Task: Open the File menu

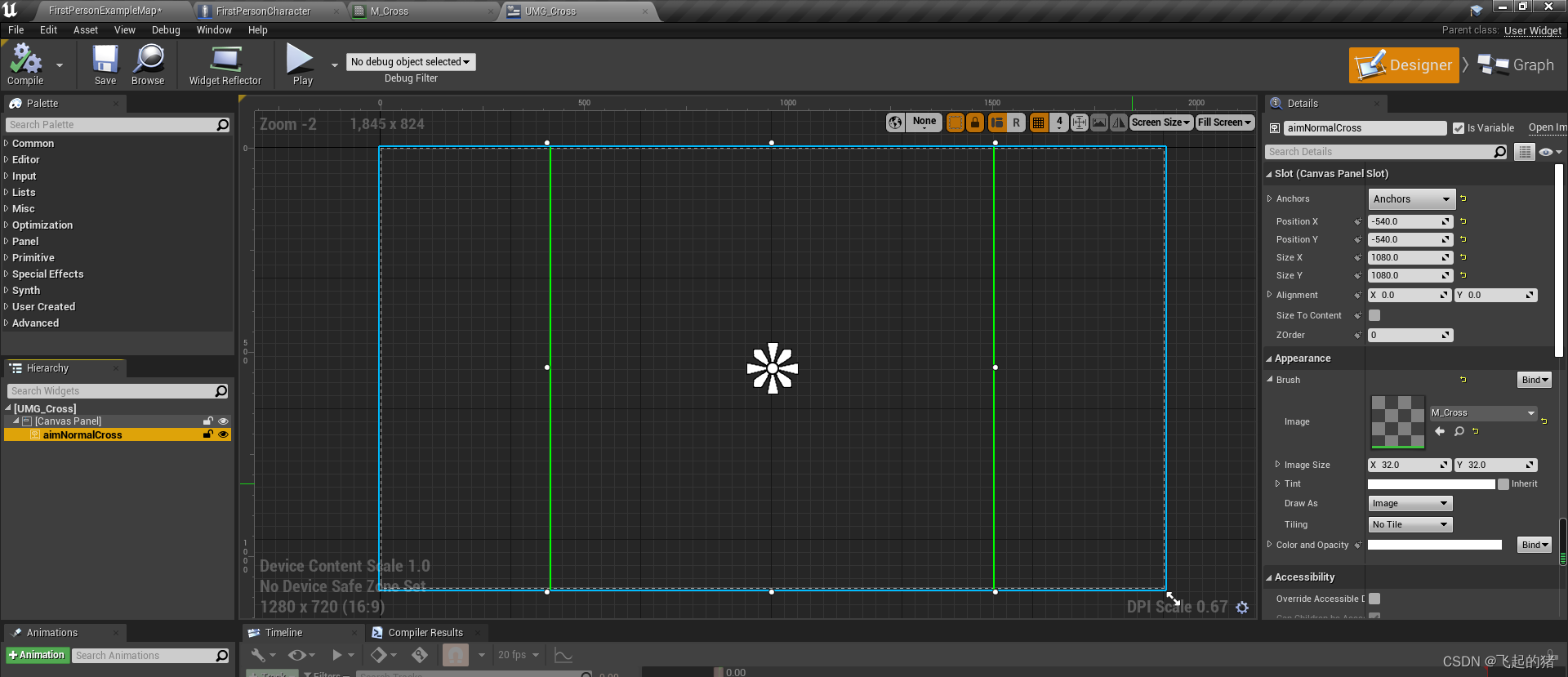Action: coord(16,30)
